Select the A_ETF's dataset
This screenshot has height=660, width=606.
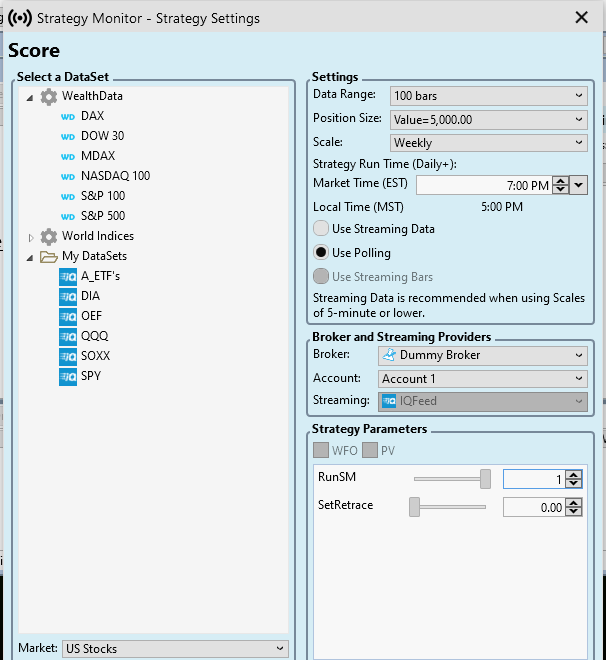(100, 276)
